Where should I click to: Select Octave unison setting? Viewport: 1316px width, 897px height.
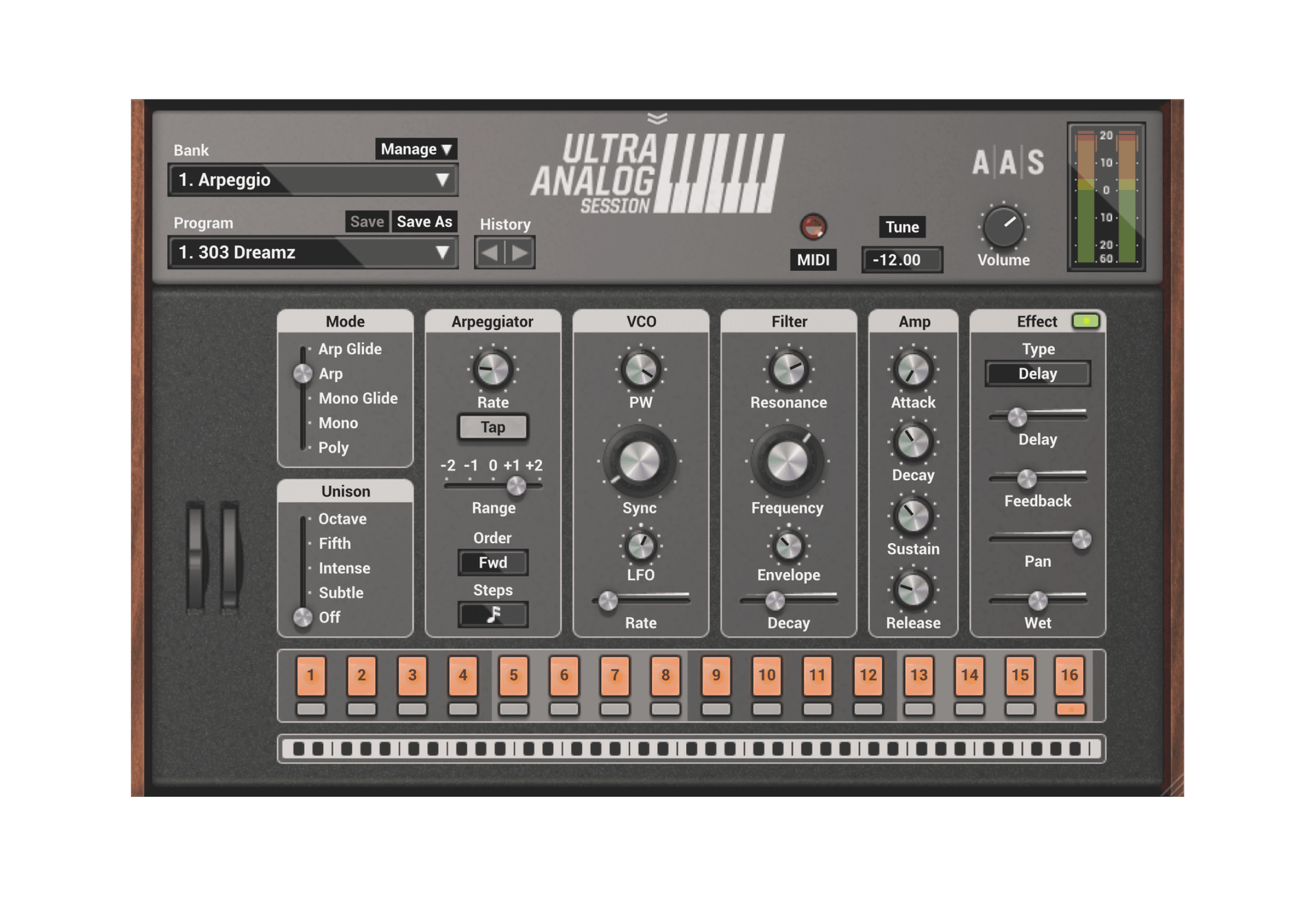pyautogui.click(x=342, y=519)
